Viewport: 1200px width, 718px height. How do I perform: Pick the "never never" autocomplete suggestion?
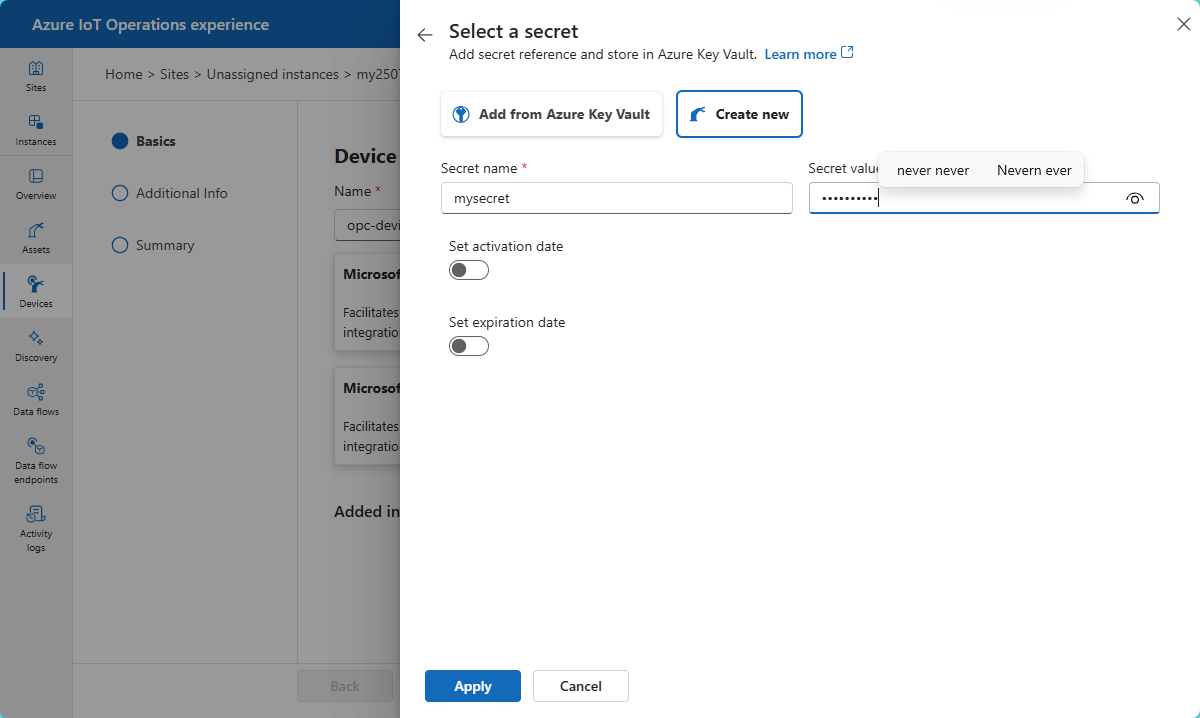pyautogui.click(x=932, y=170)
